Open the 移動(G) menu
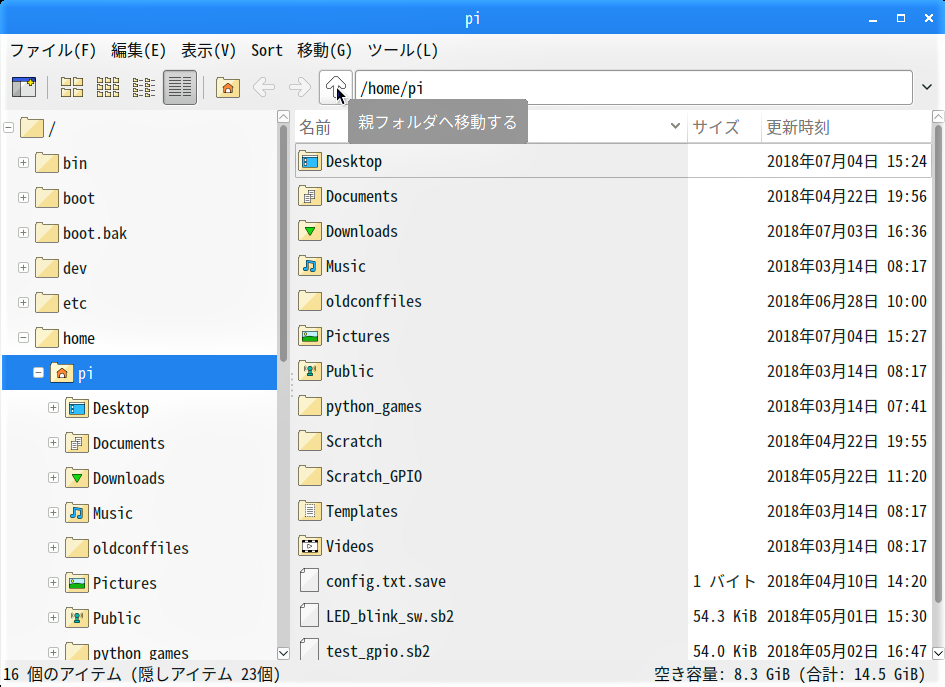945x687 pixels. pos(324,50)
